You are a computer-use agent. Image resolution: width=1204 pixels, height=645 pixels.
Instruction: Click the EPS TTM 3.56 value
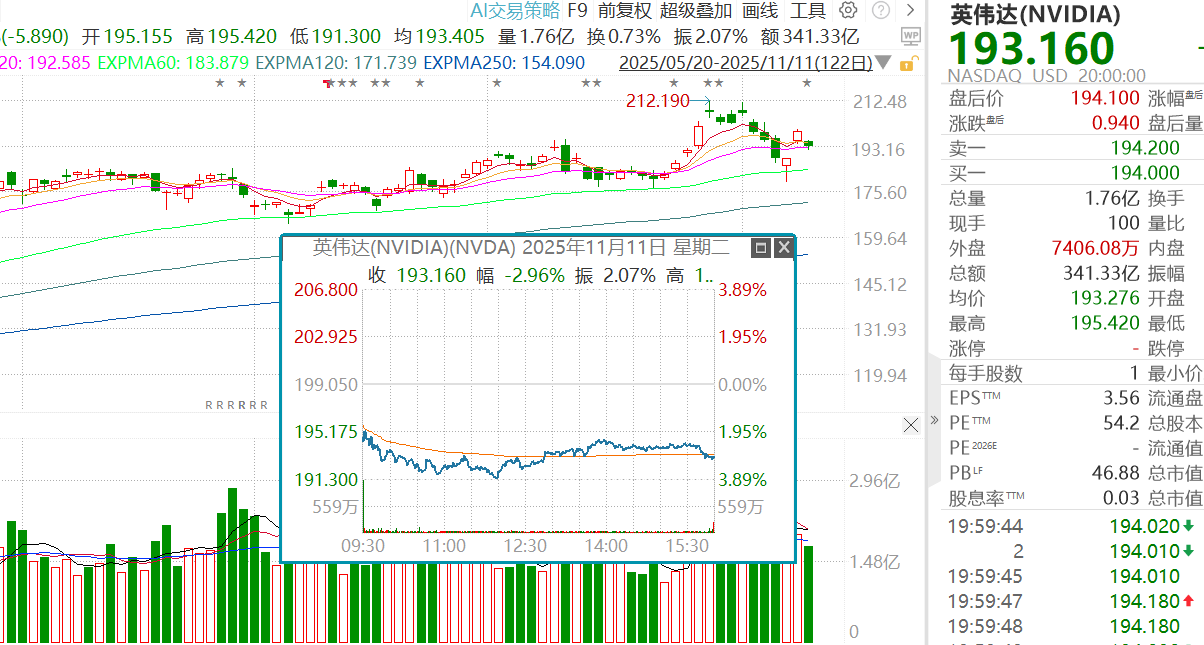tap(1122, 398)
